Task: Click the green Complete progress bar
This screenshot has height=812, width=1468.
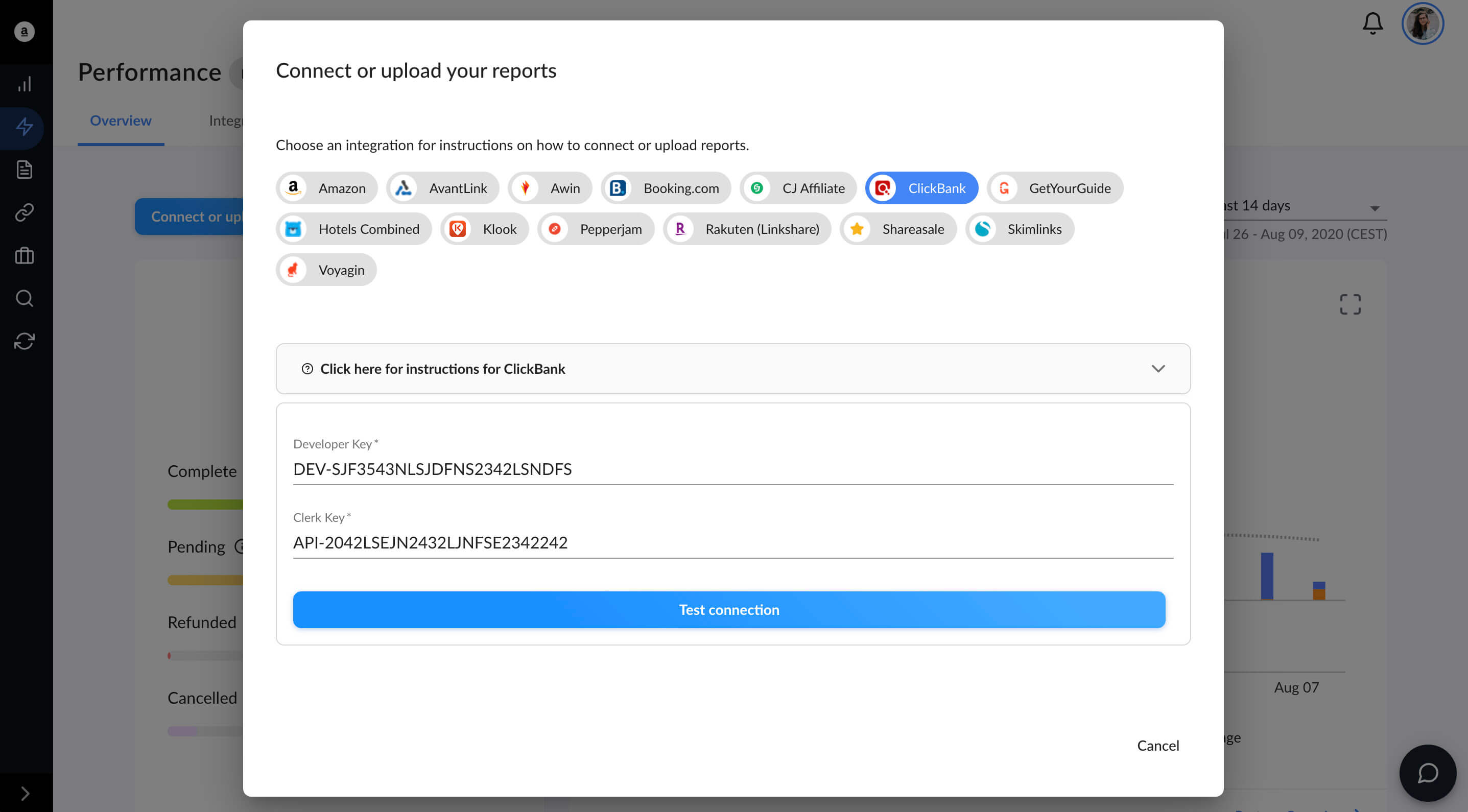Action: 206,504
